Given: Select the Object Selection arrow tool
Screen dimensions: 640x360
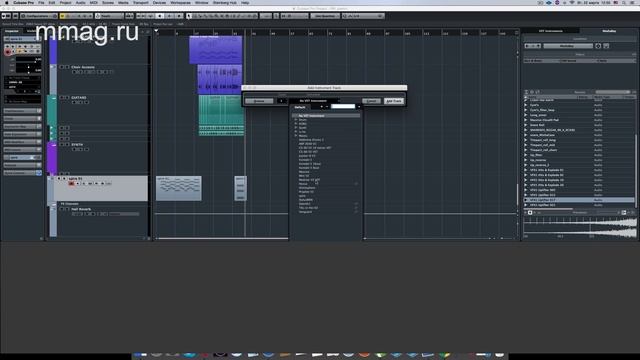Looking at the screenshot, I should click(x=189, y=16).
